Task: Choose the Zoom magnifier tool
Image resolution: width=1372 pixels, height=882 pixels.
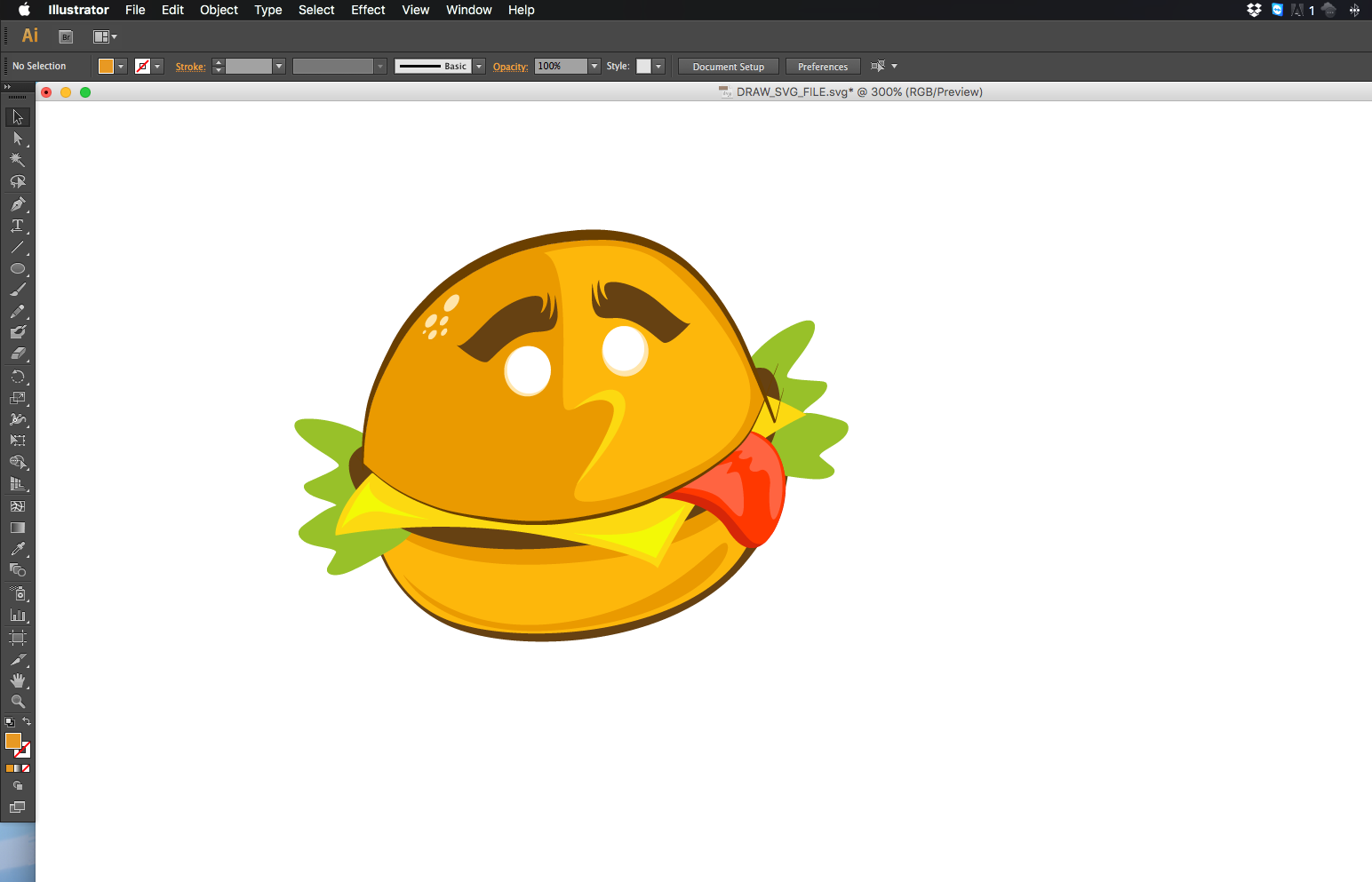Action: [17, 702]
